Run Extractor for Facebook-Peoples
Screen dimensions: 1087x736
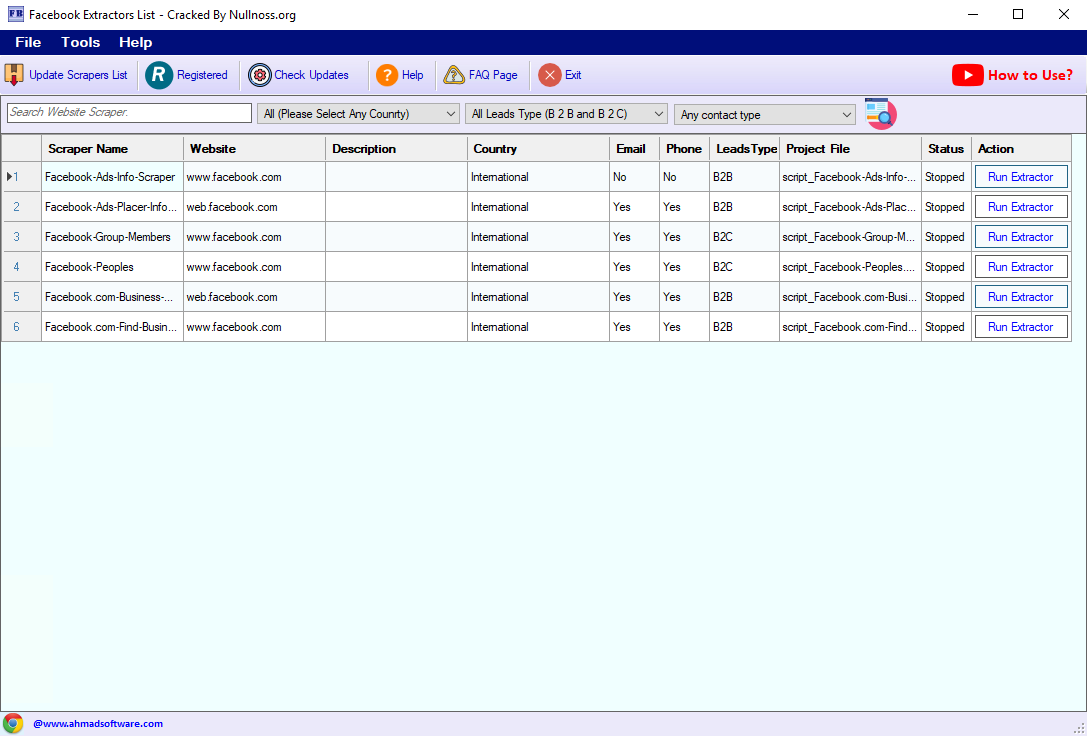coord(1021,267)
